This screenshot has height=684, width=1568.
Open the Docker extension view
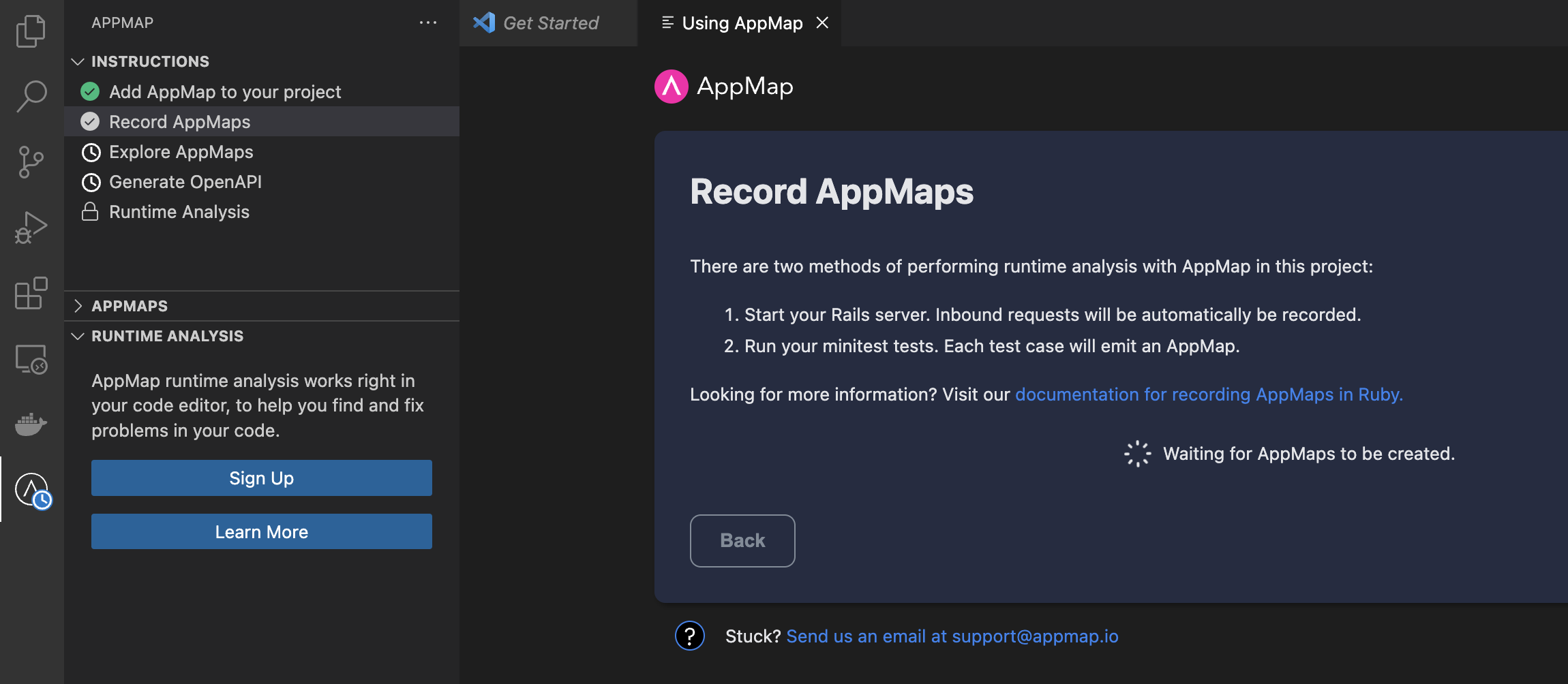coord(31,424)
